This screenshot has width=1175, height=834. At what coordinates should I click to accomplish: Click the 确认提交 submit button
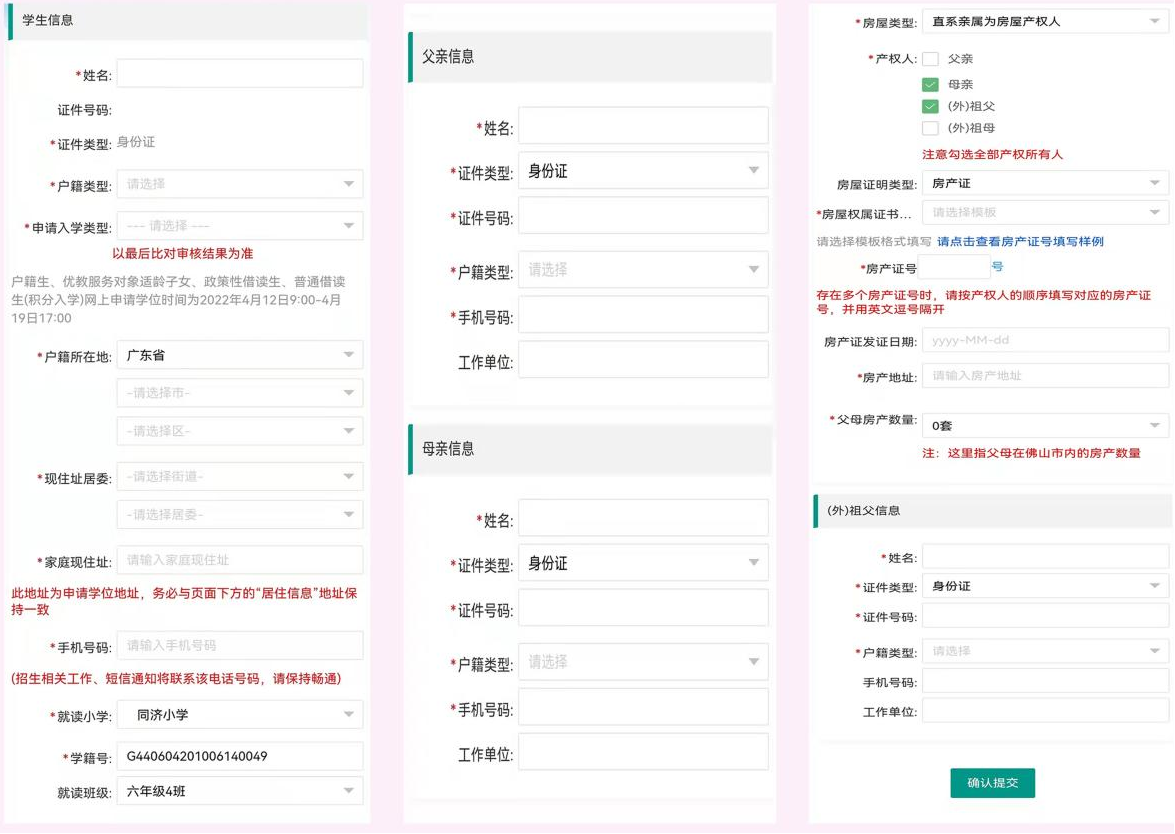coord(992,783)
